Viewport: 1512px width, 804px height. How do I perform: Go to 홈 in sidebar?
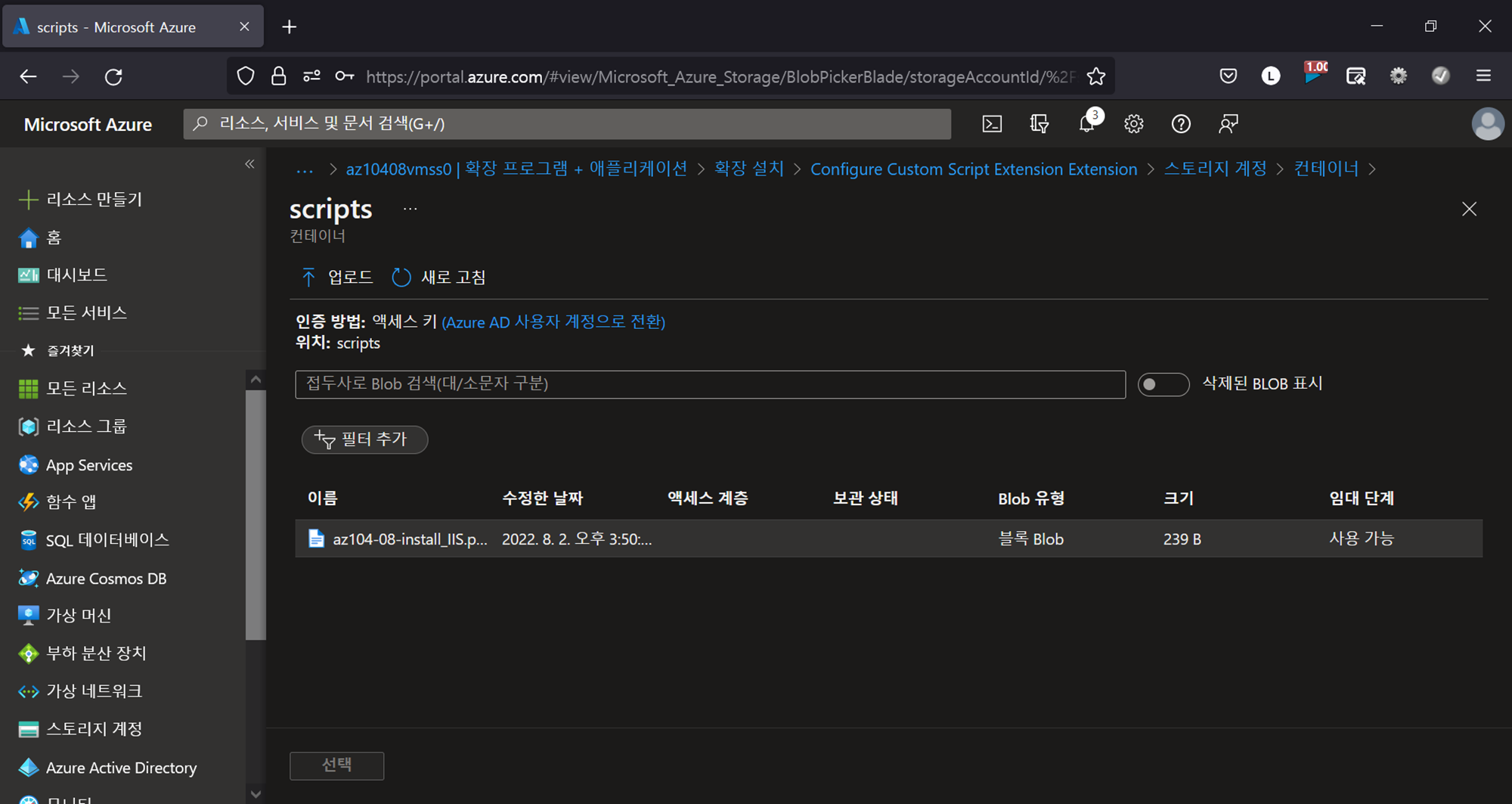tap(39, 237)
